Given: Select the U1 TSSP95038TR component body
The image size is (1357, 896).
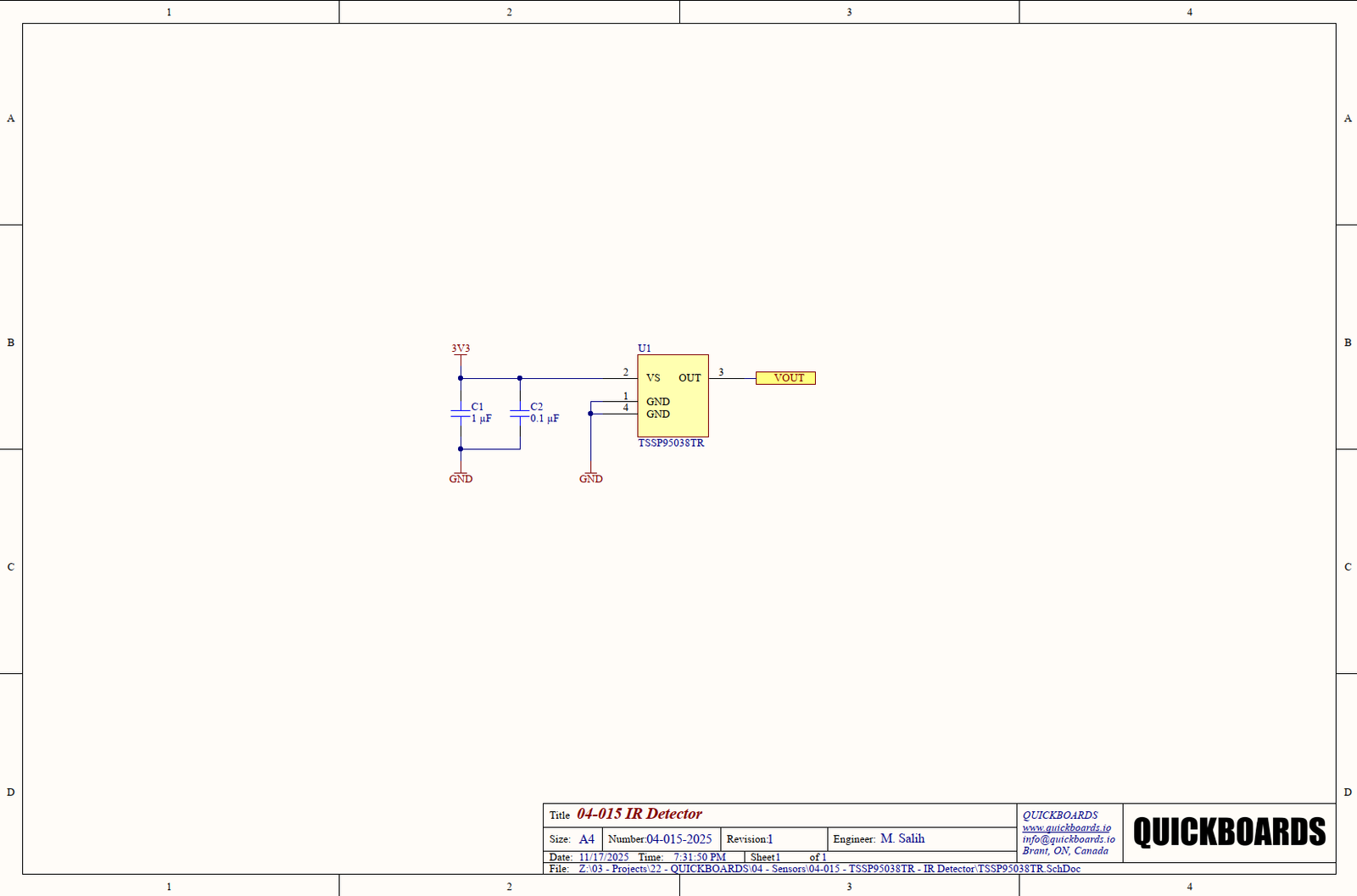Looking at the screenshot, I should click(673, 396).
